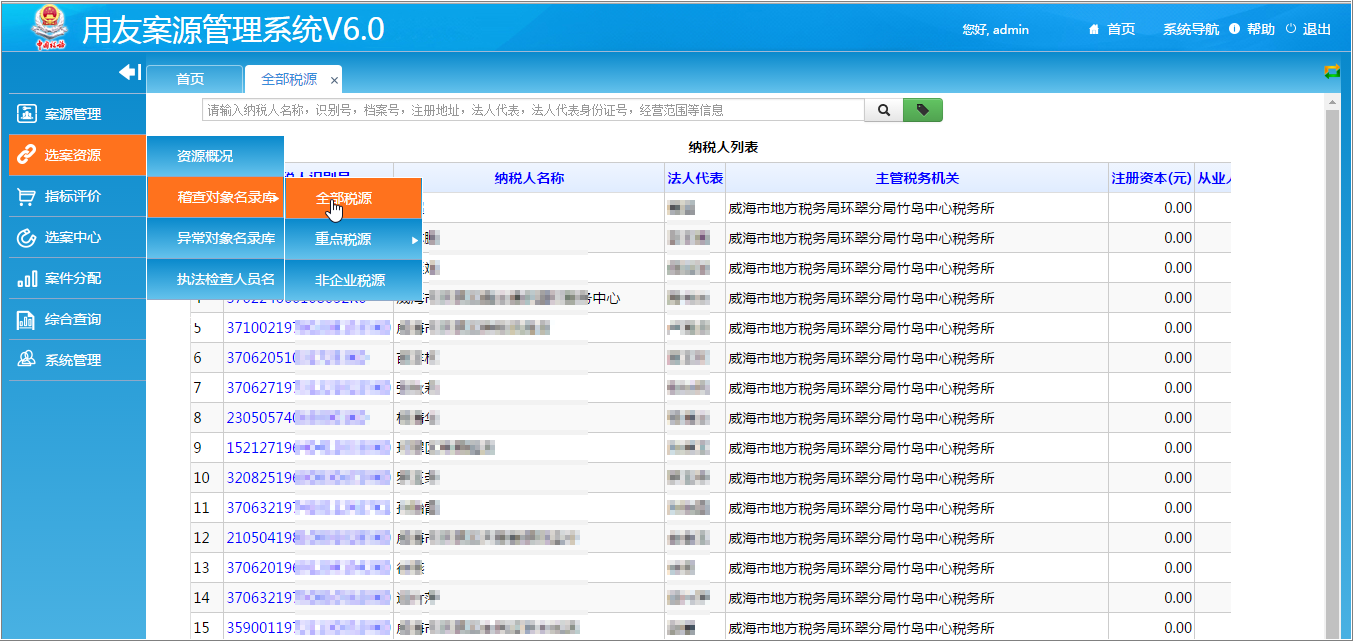This screenshot has height=641, width=1353.
Task: Open taxpayer ID link in row 12
Action: click(308, 538)
